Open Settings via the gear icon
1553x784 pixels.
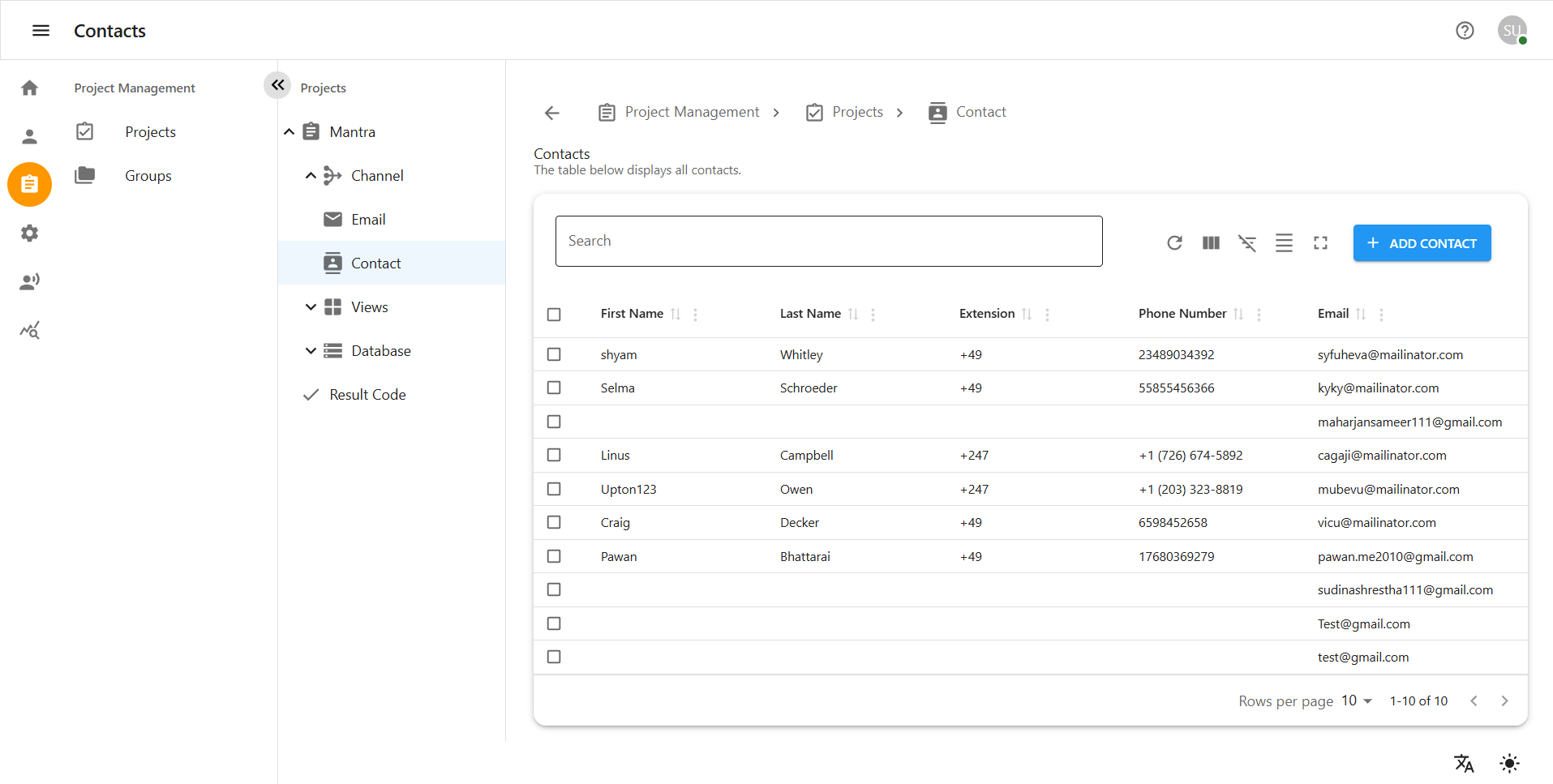29,233
